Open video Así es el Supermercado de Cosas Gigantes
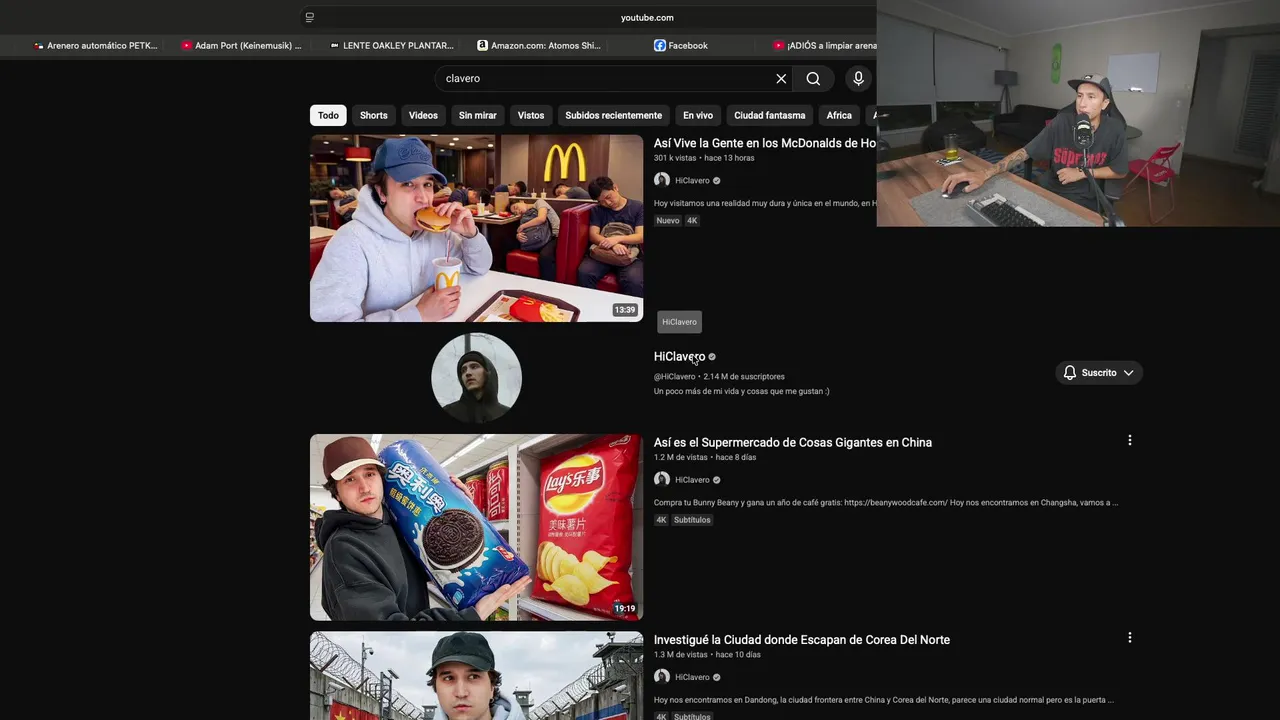This screenshot has width=1280, height=720. [793, 442]
